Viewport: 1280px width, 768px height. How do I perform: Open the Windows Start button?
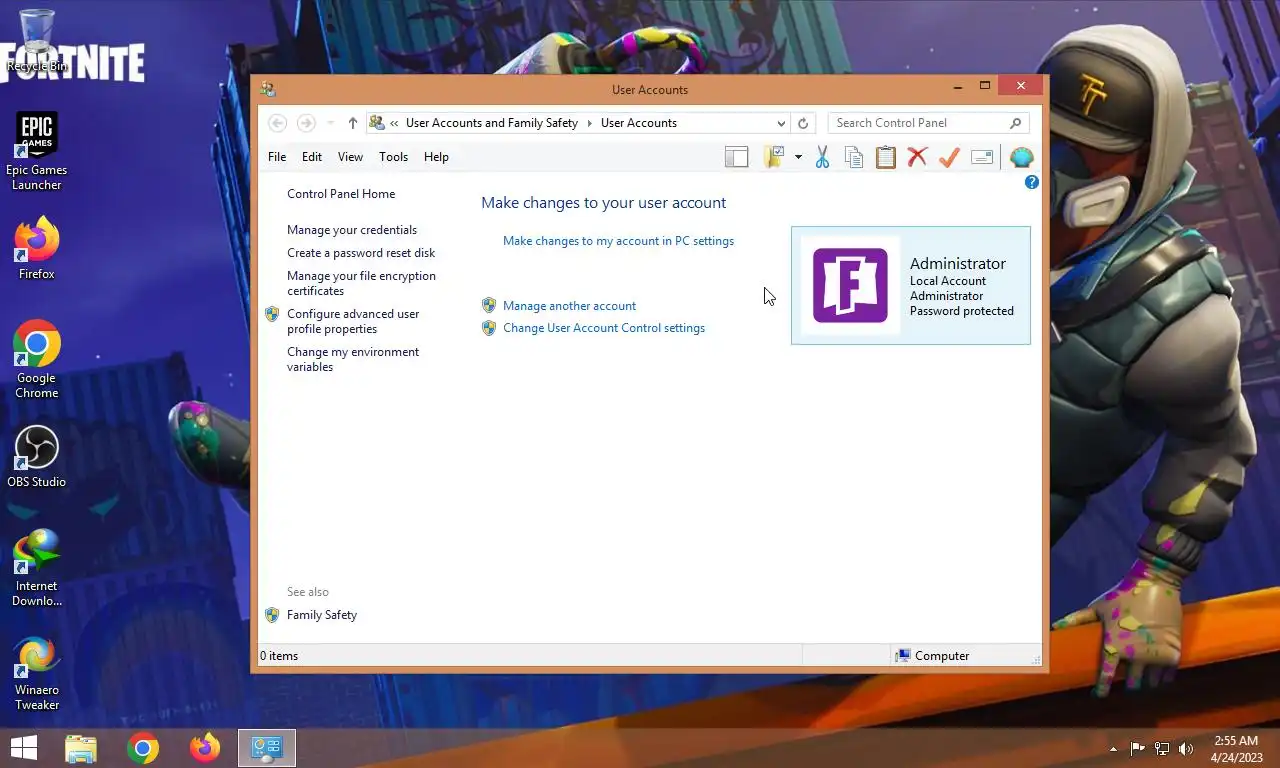coord(24,748)
